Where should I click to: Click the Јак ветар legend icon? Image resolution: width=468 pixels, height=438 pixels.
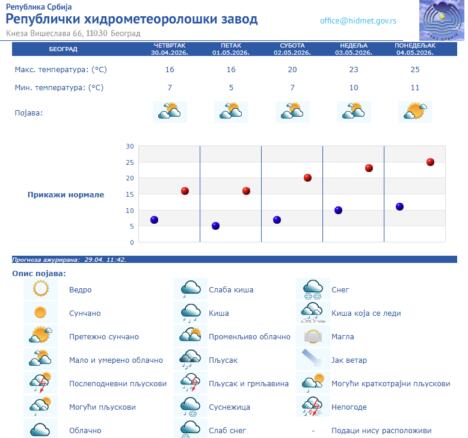coord(312,358)
